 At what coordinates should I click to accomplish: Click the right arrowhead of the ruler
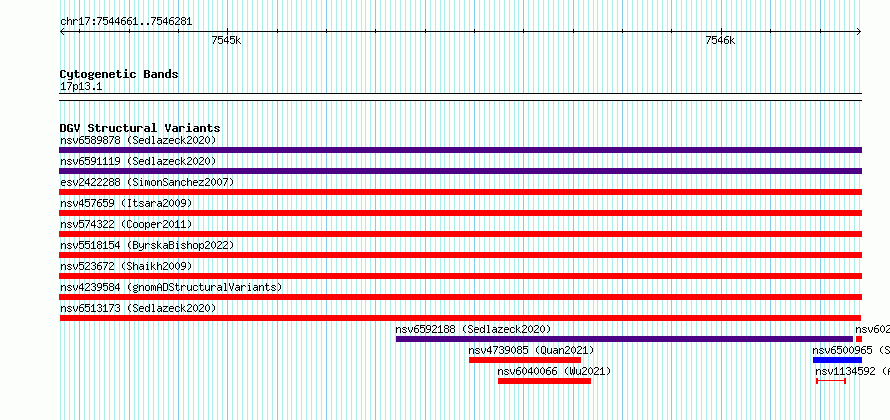coord(859,31)
